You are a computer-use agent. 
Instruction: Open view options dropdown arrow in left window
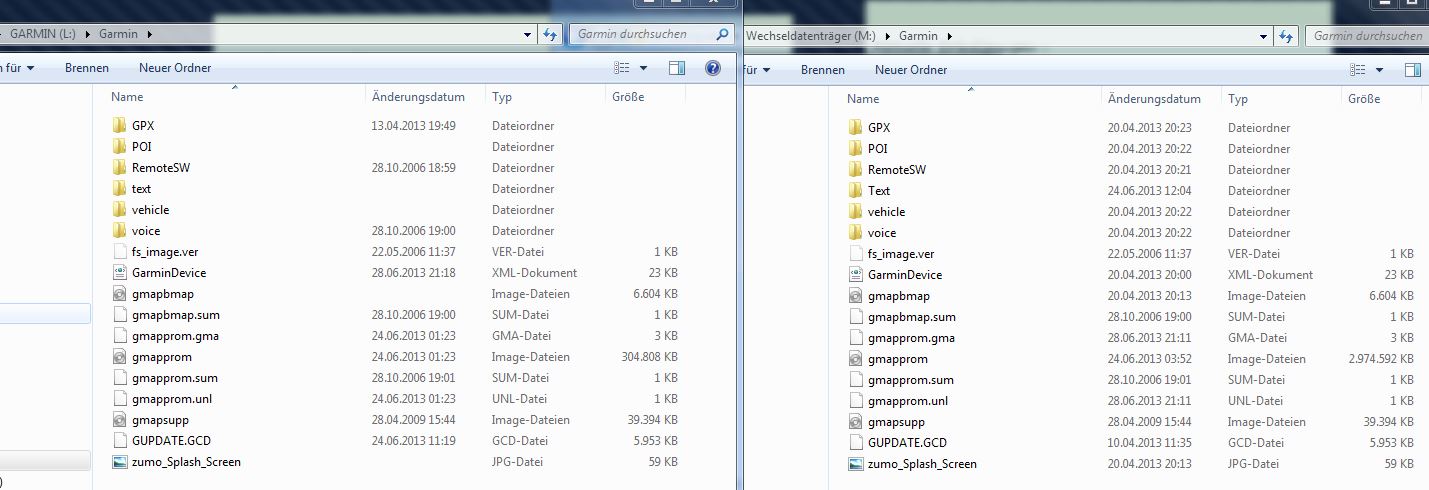[x=643, y=69]
